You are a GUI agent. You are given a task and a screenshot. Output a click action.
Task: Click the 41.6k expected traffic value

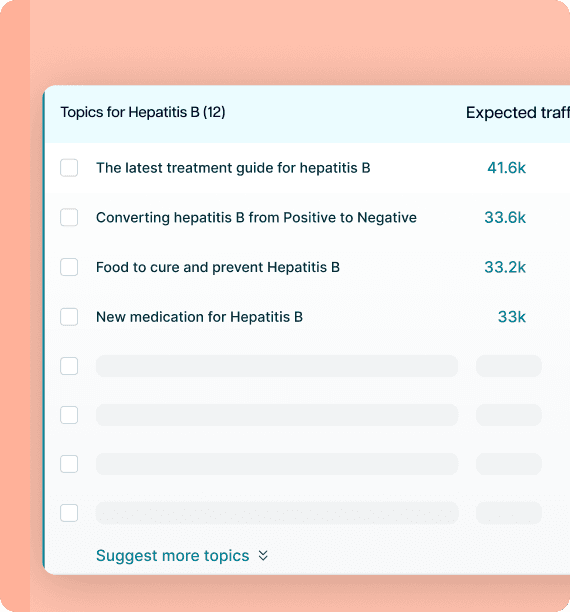tap(506, 168)
